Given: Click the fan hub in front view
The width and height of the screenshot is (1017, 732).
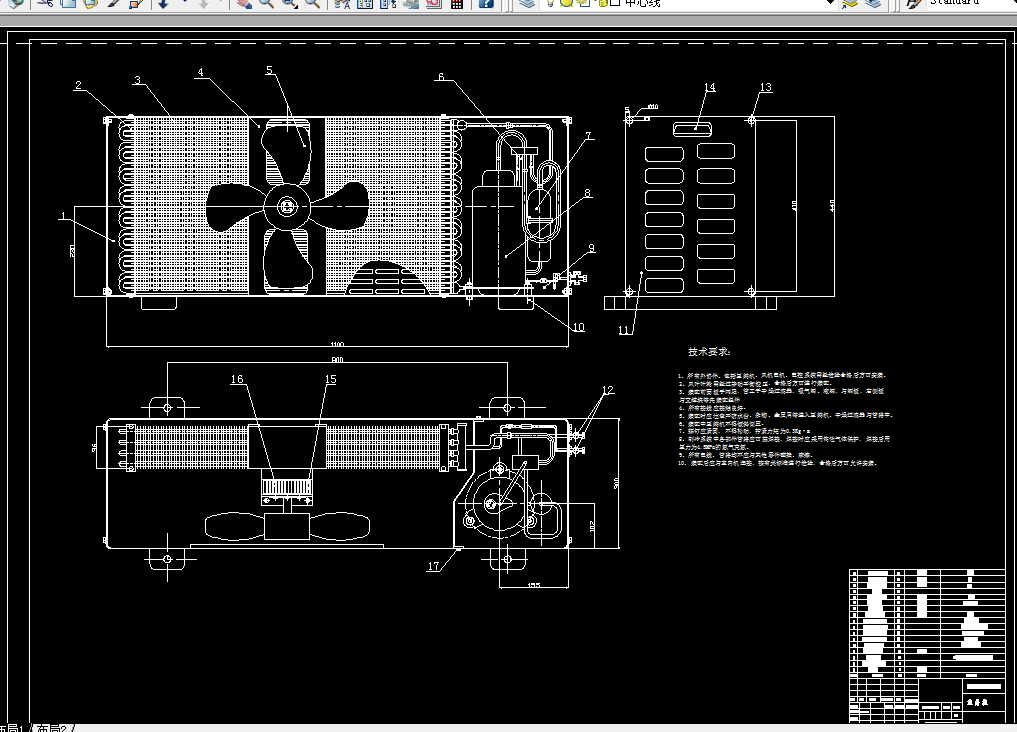Looking at the screenshot, I should pos(287,207).
